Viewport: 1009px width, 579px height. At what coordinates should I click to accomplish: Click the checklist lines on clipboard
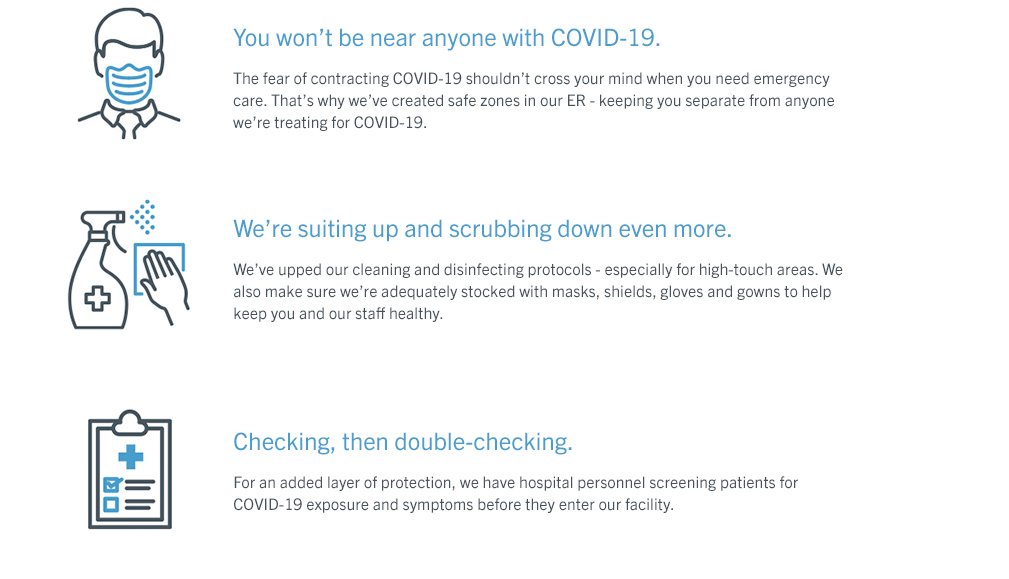[140, 495]
